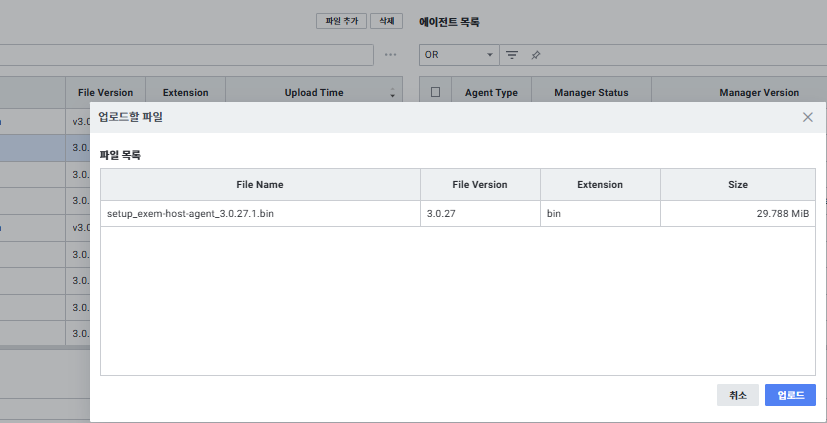Click the Upload Time sort arrow
This screenshot has height=423, width=827.
pos(391,94)
